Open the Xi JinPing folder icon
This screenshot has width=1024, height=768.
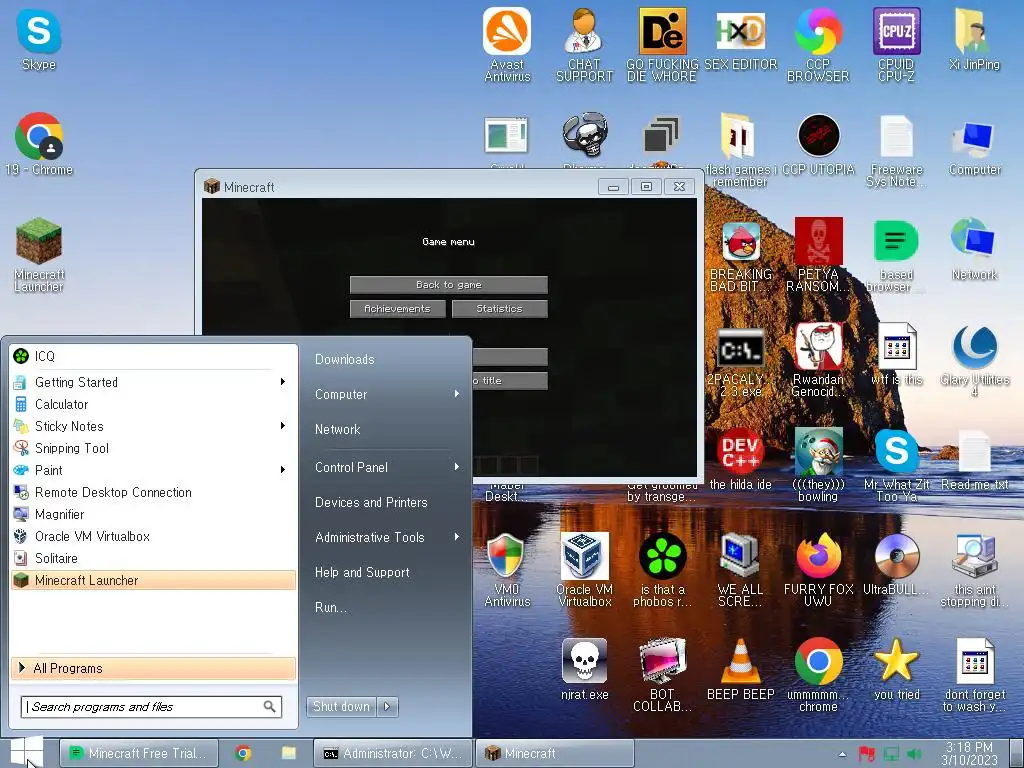pos(974,39)
